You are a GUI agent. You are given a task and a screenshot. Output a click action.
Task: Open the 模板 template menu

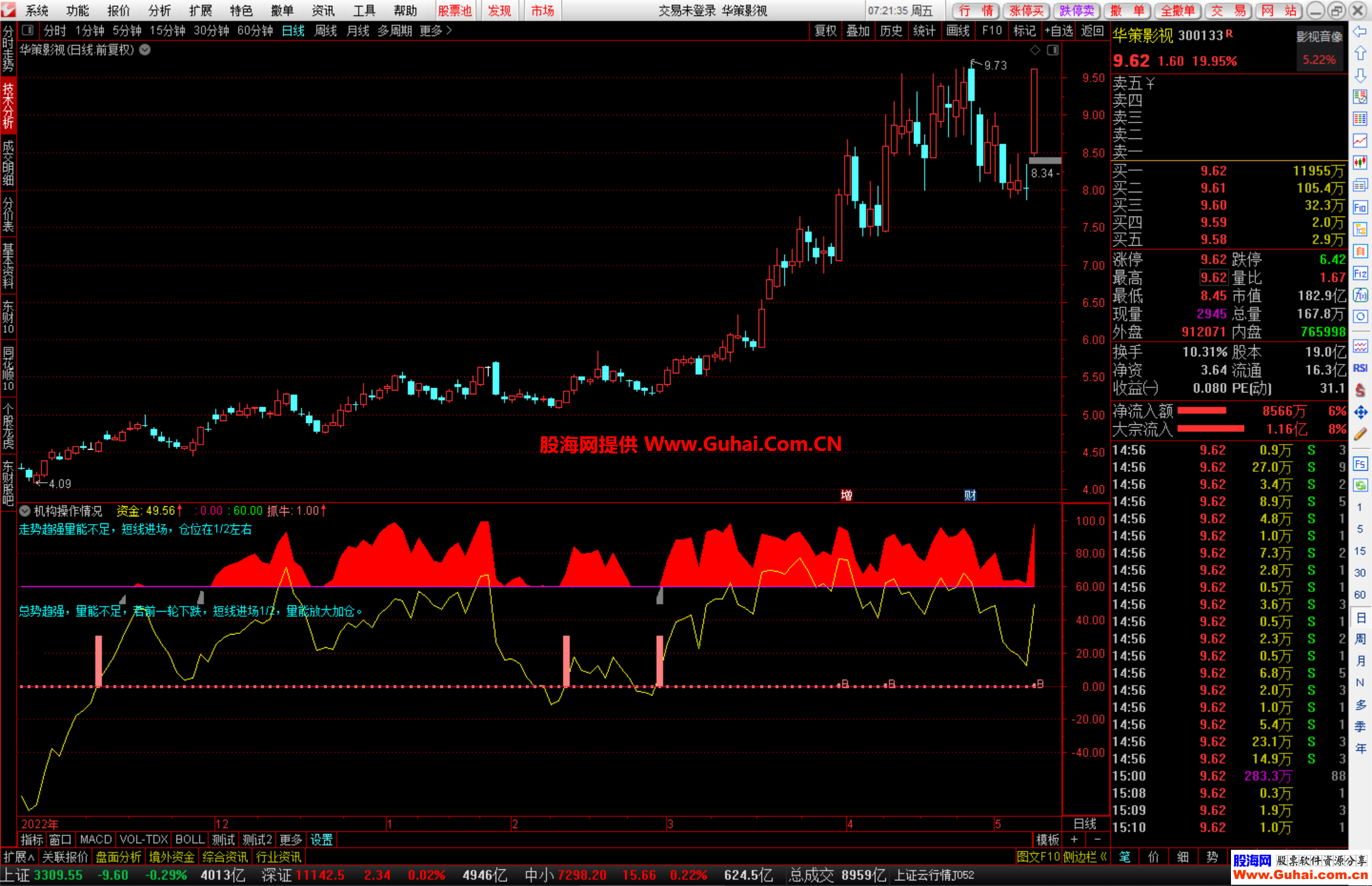[x=1047, y=840]
